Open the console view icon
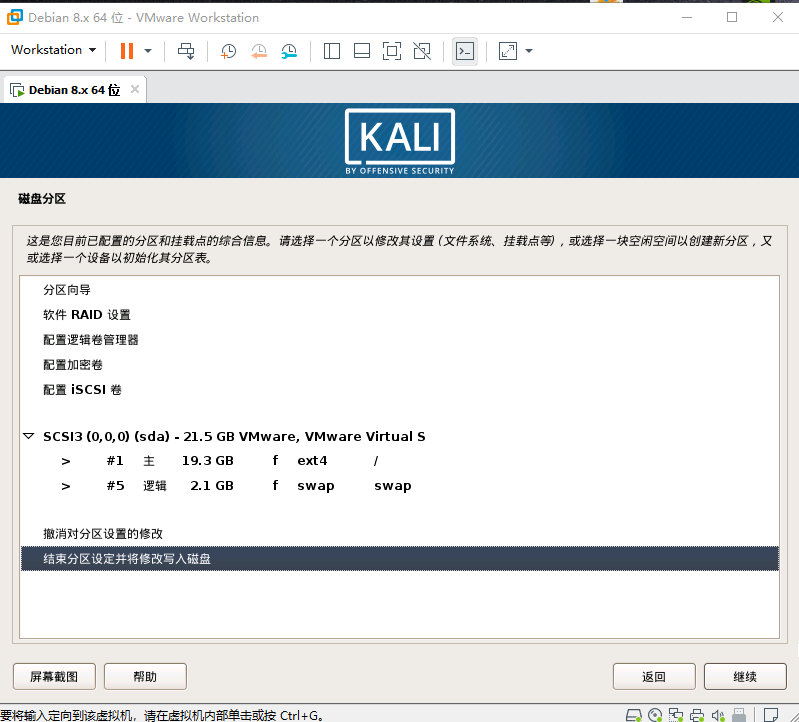 click(465, 51)
